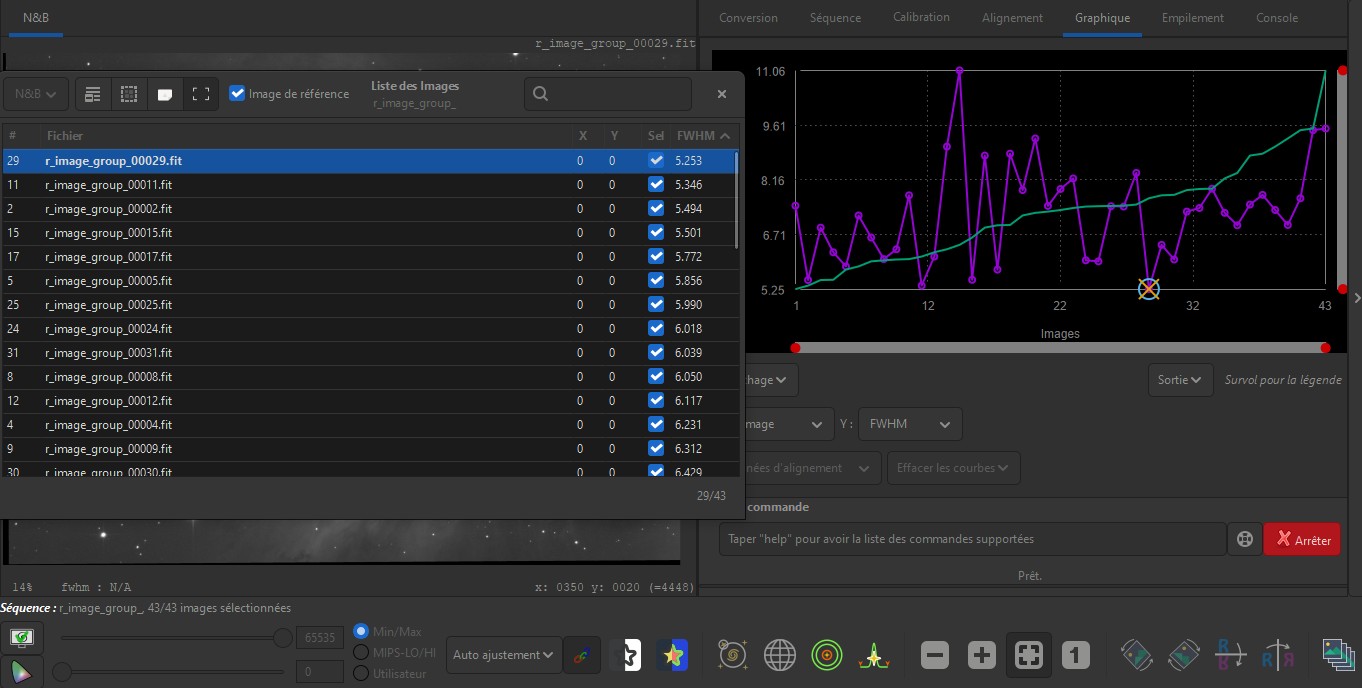The height and width of the screenshot is (688, 1362).
Task: Switch to the Empilement tab
Action: pyautogui.click(x=1192, y=18)
